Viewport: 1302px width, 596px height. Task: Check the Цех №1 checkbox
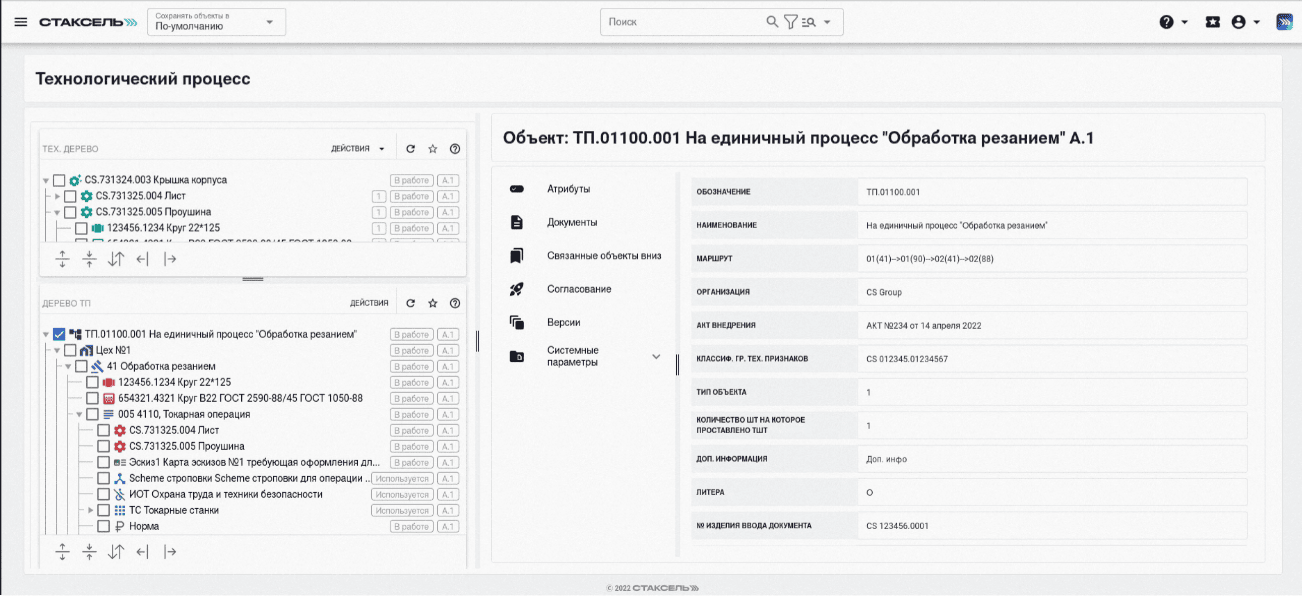pos(70,351)
